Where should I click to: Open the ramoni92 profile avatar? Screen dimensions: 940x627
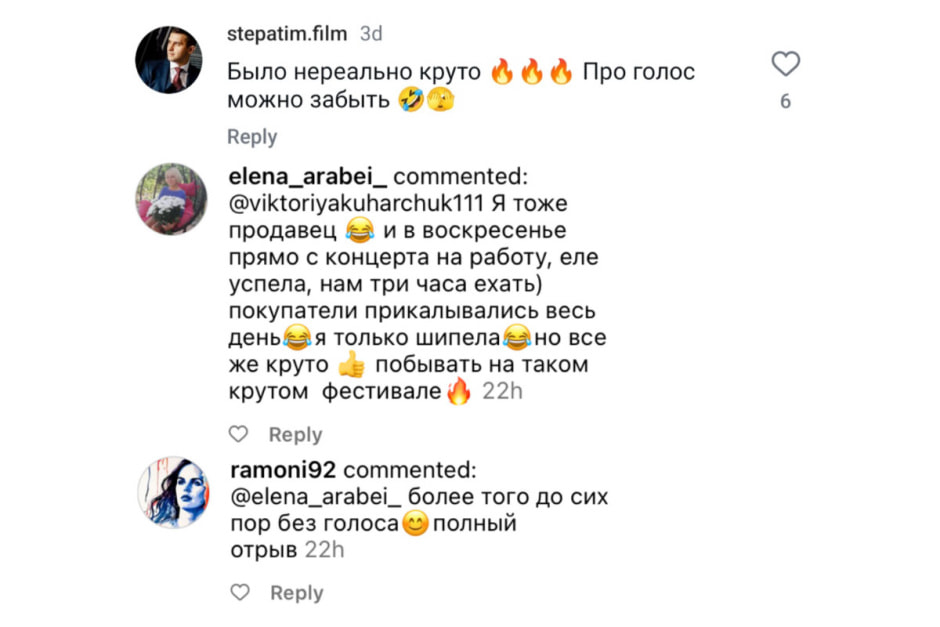click(x=170, y=491)
